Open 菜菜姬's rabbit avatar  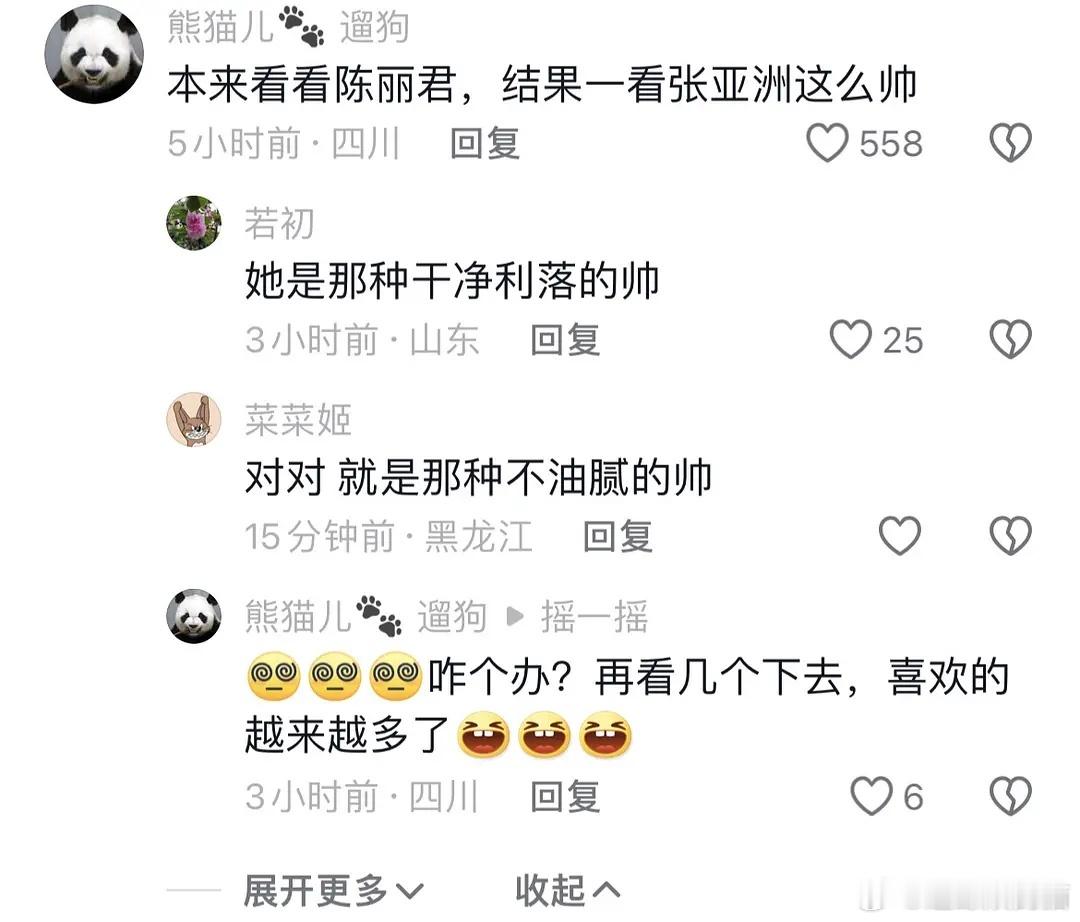pos(194,419)
